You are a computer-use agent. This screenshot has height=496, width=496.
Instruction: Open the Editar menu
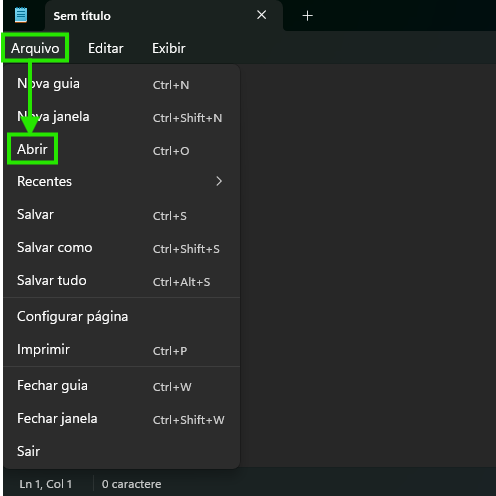(x=106, y=48)
